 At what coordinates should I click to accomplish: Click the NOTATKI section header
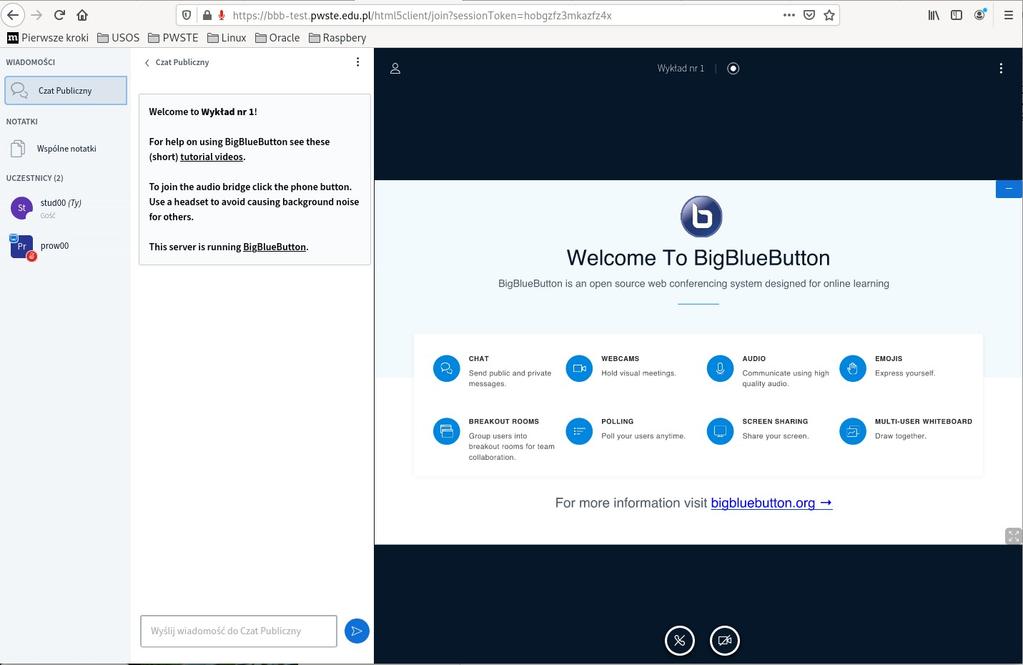tap(22, 121)
